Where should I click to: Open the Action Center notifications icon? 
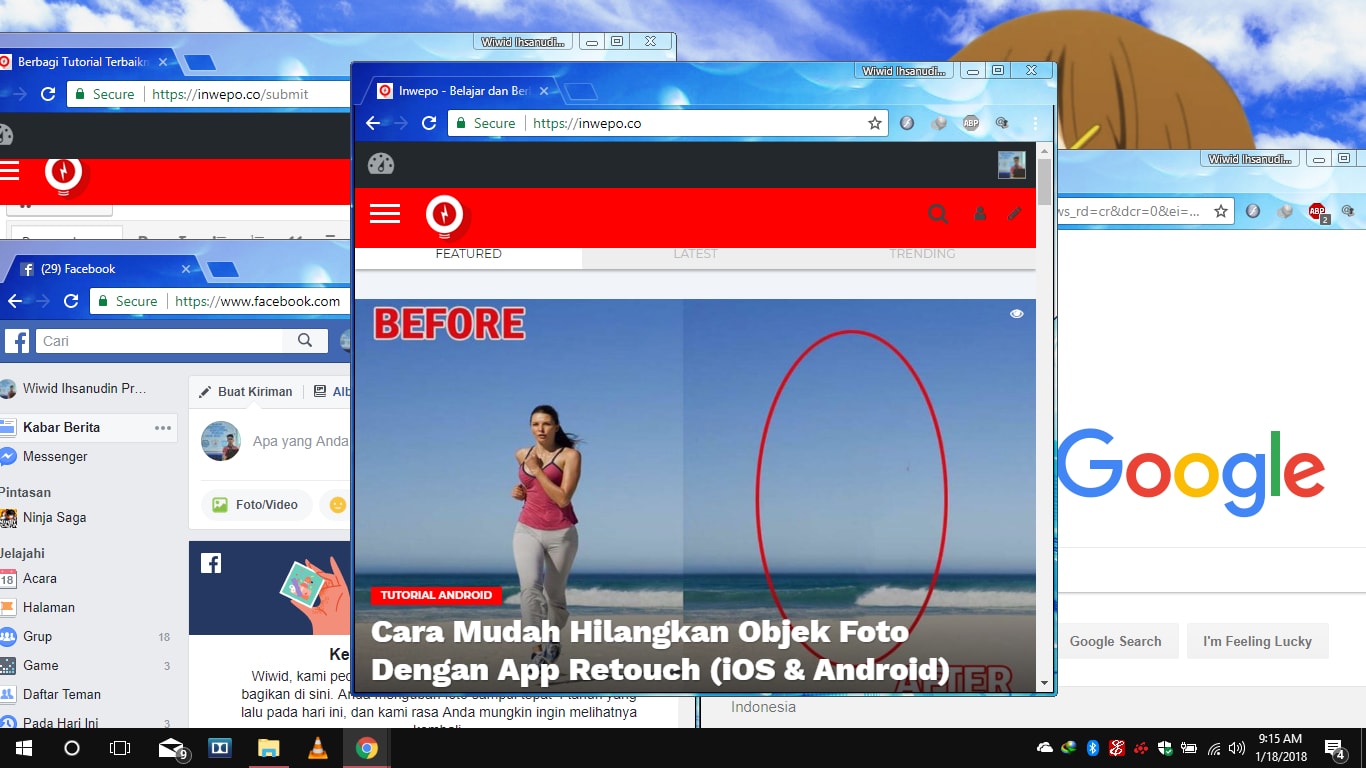point(1334,748)
